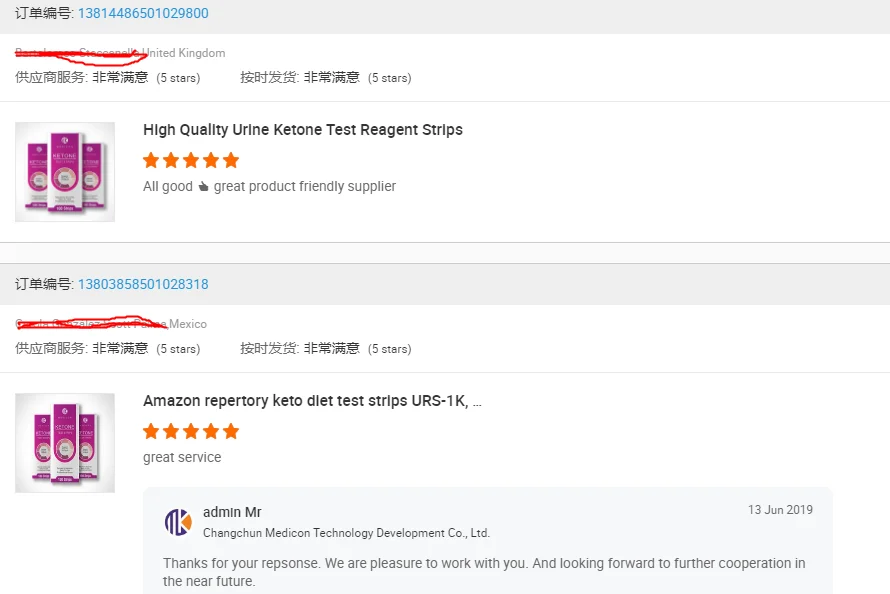Click the Mexico buyer location text
Viewport: 890px width, 594px height.
tap(187, 324)
